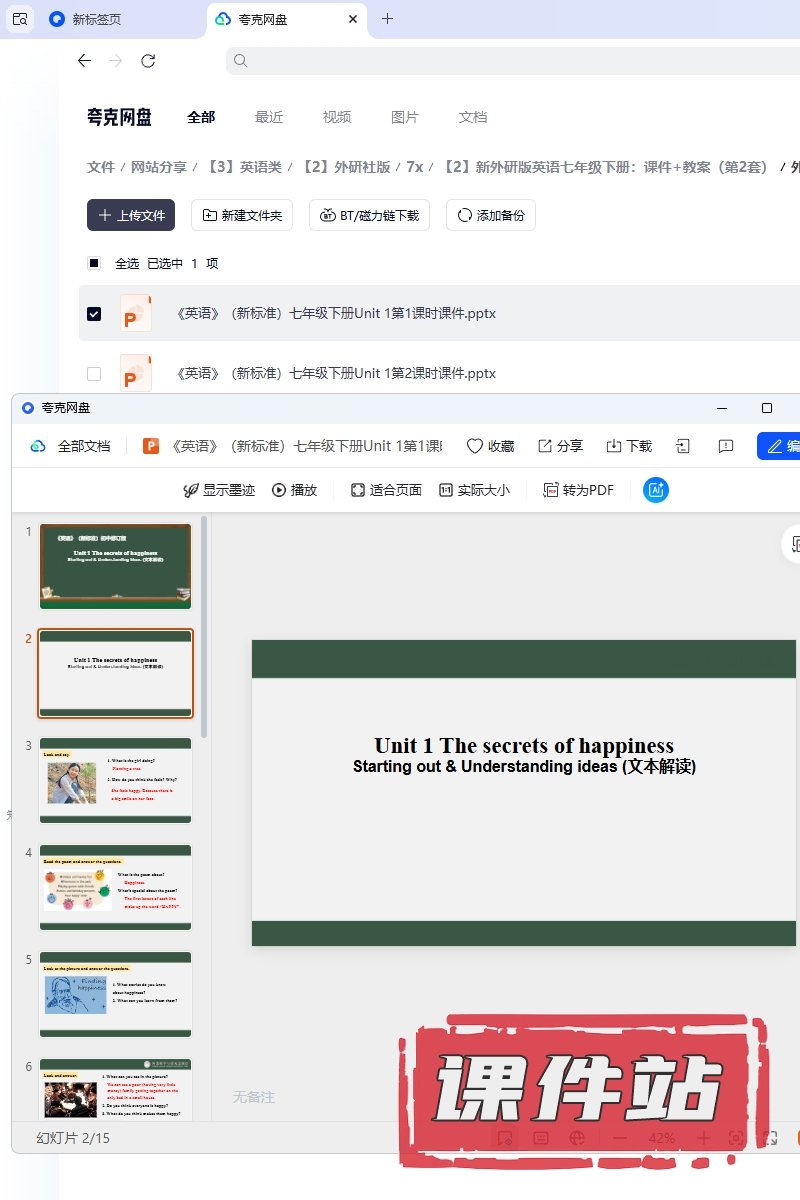Click the share (分享) icon
The width and height of the screenshot is (800, 1200).
tap(545, 446)
